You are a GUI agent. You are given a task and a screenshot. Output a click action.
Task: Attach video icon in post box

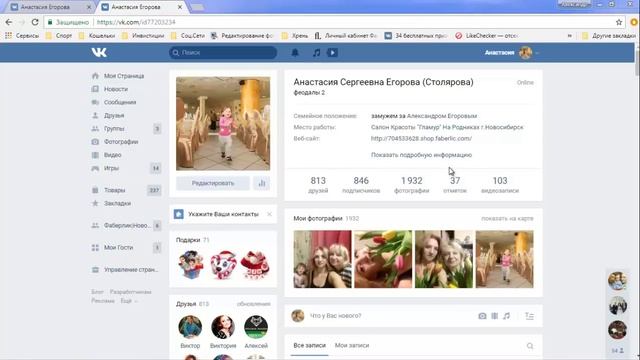[494, 316]
